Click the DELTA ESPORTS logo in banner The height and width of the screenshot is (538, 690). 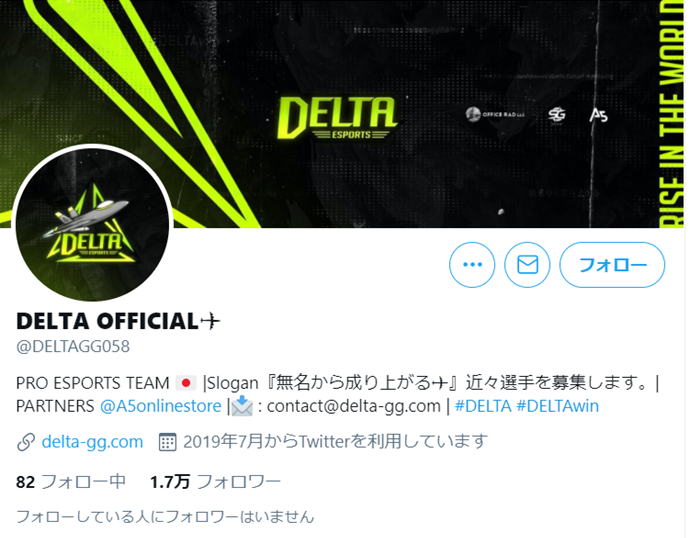[x=338, y=119]
